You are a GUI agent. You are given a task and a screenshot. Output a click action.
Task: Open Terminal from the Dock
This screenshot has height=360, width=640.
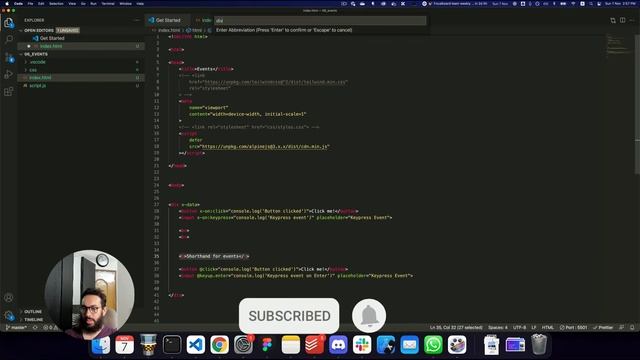(172, 345)
